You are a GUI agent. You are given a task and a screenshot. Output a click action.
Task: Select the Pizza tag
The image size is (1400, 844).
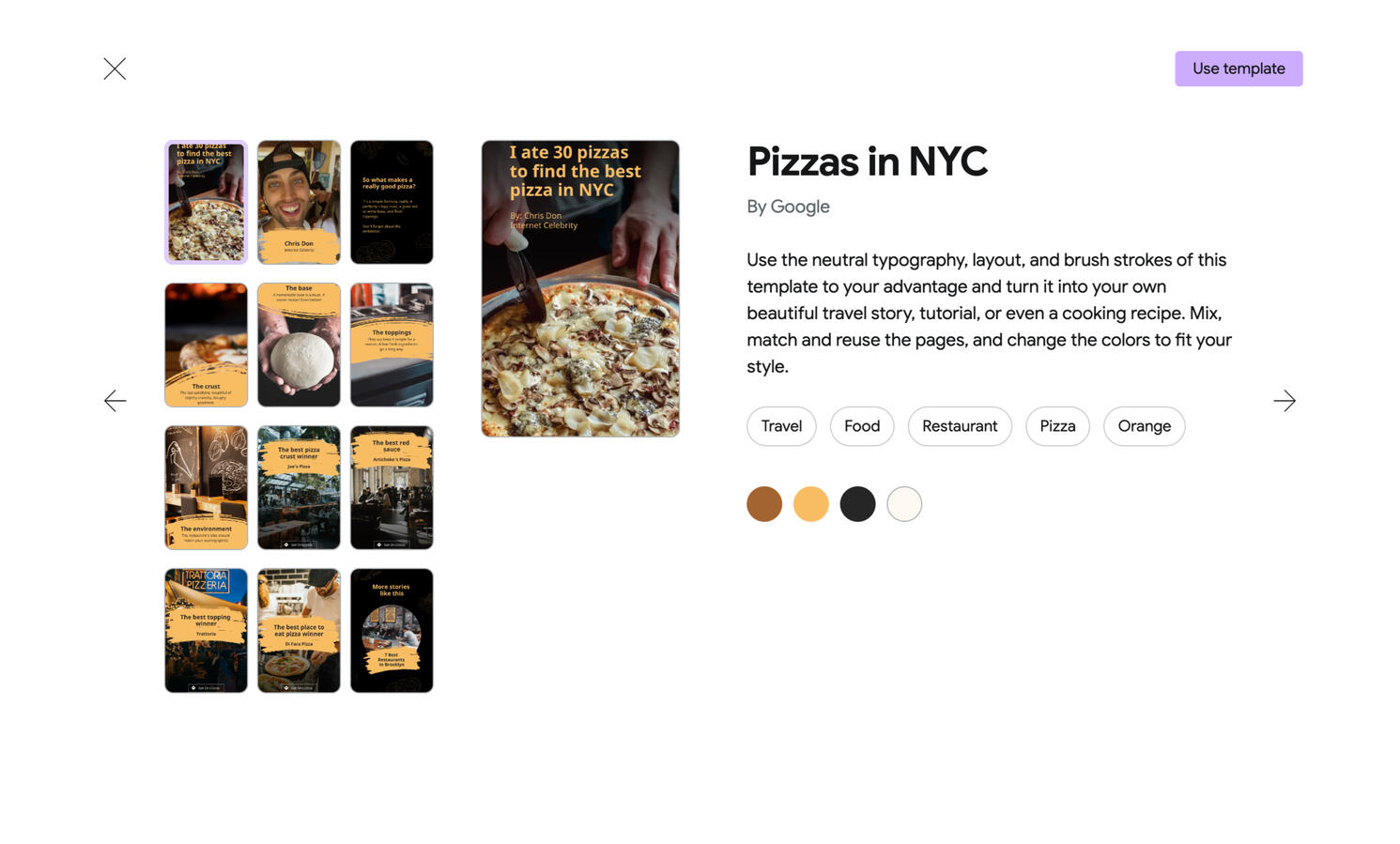(x=1057, y=426)
